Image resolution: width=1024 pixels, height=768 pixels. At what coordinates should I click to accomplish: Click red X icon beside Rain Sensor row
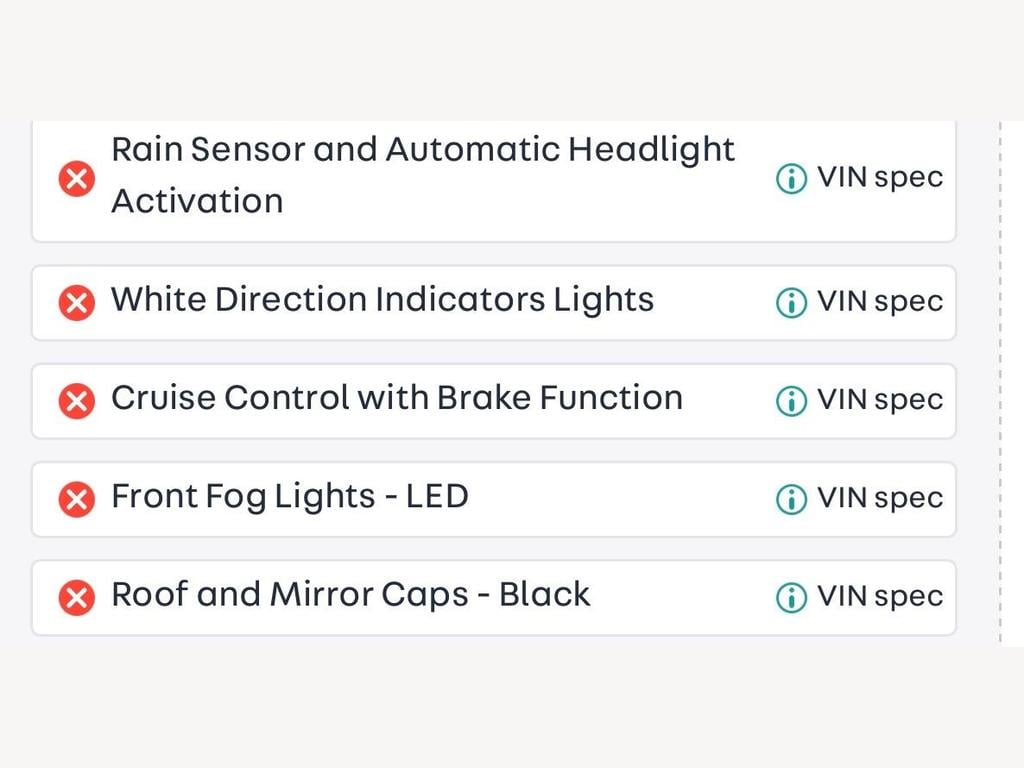point(77,178)
